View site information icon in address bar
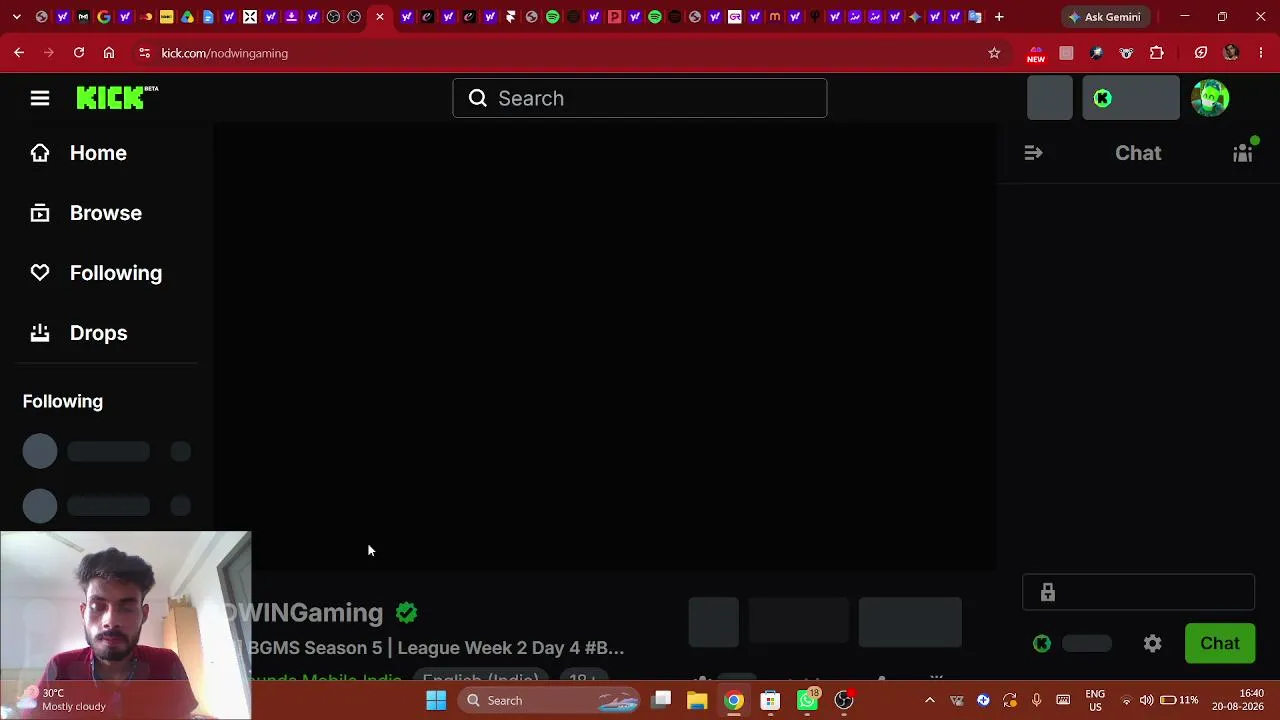1280x720 pixels. coord(145,53)
